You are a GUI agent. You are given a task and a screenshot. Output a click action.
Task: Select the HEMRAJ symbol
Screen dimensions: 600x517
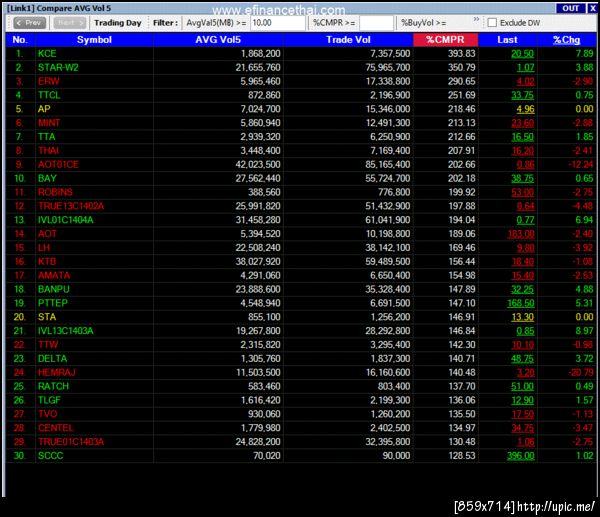(x=57, y=372)
